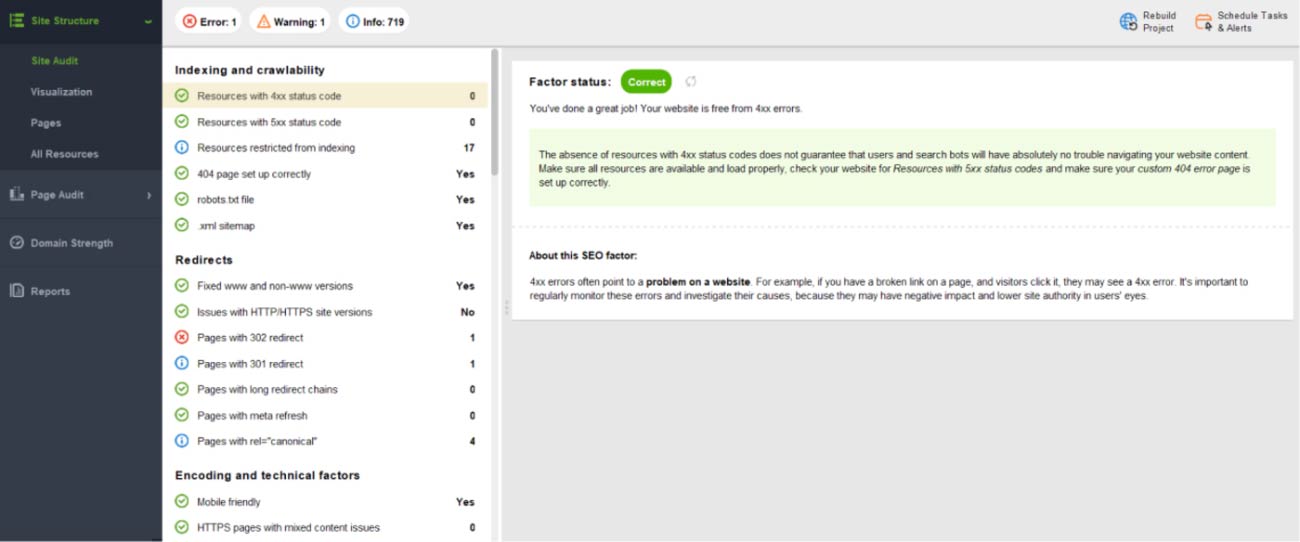The height and width of the screenshot is (542, 1300).
Task: Toggle the Info: 719 filter pill
Action: click(x=372, y=21)
